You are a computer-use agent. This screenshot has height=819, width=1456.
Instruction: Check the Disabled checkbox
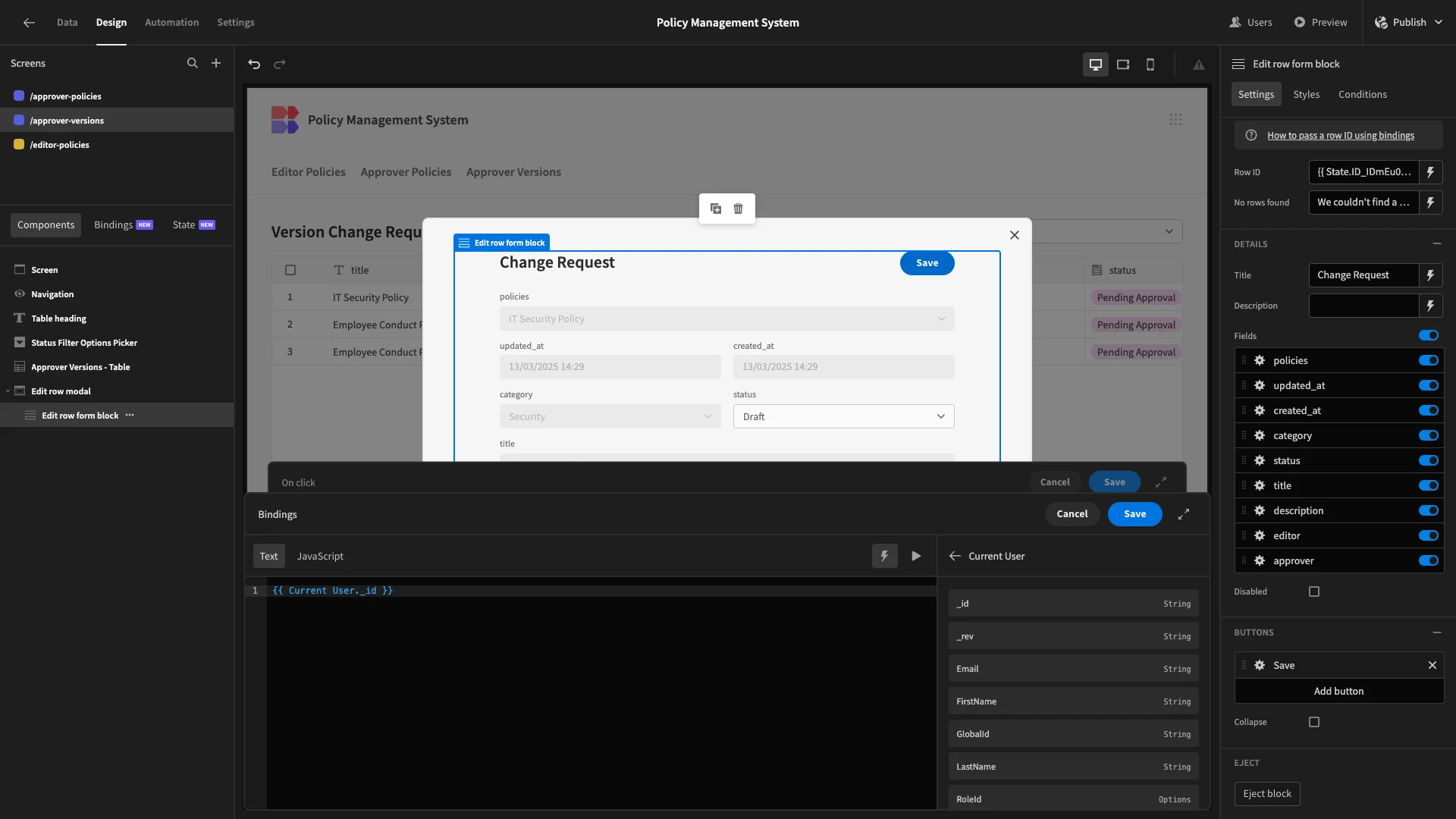(1314, 592)
